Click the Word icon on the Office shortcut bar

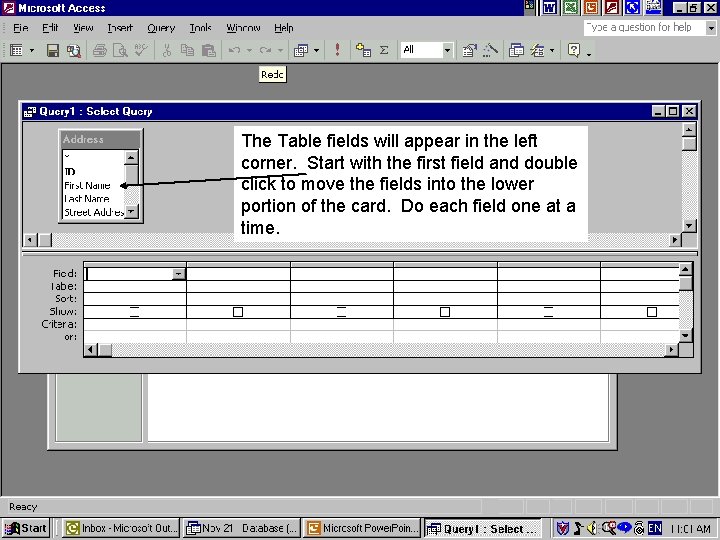pos(550,8)
